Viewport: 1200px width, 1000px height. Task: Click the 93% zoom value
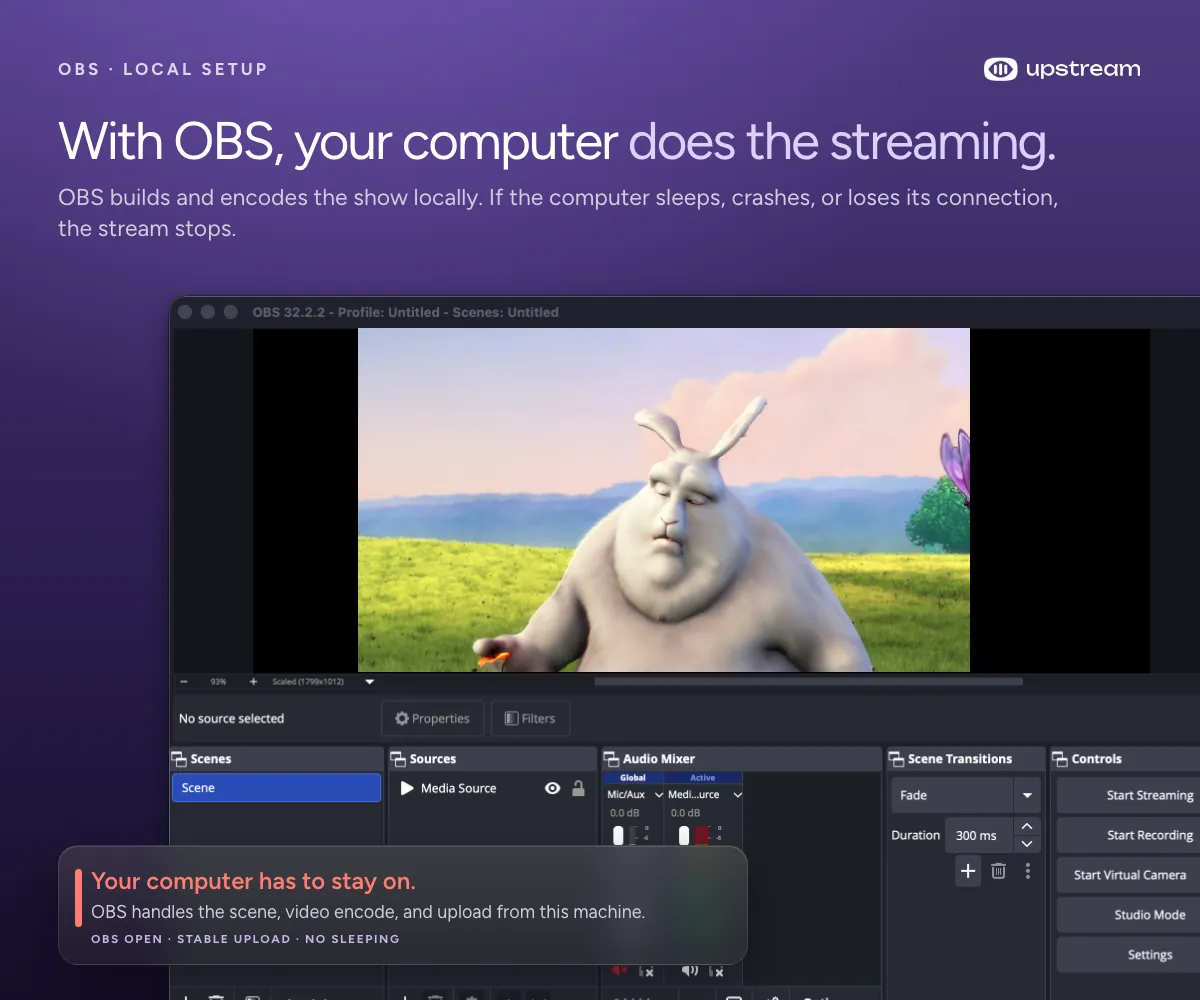[218, 682]
